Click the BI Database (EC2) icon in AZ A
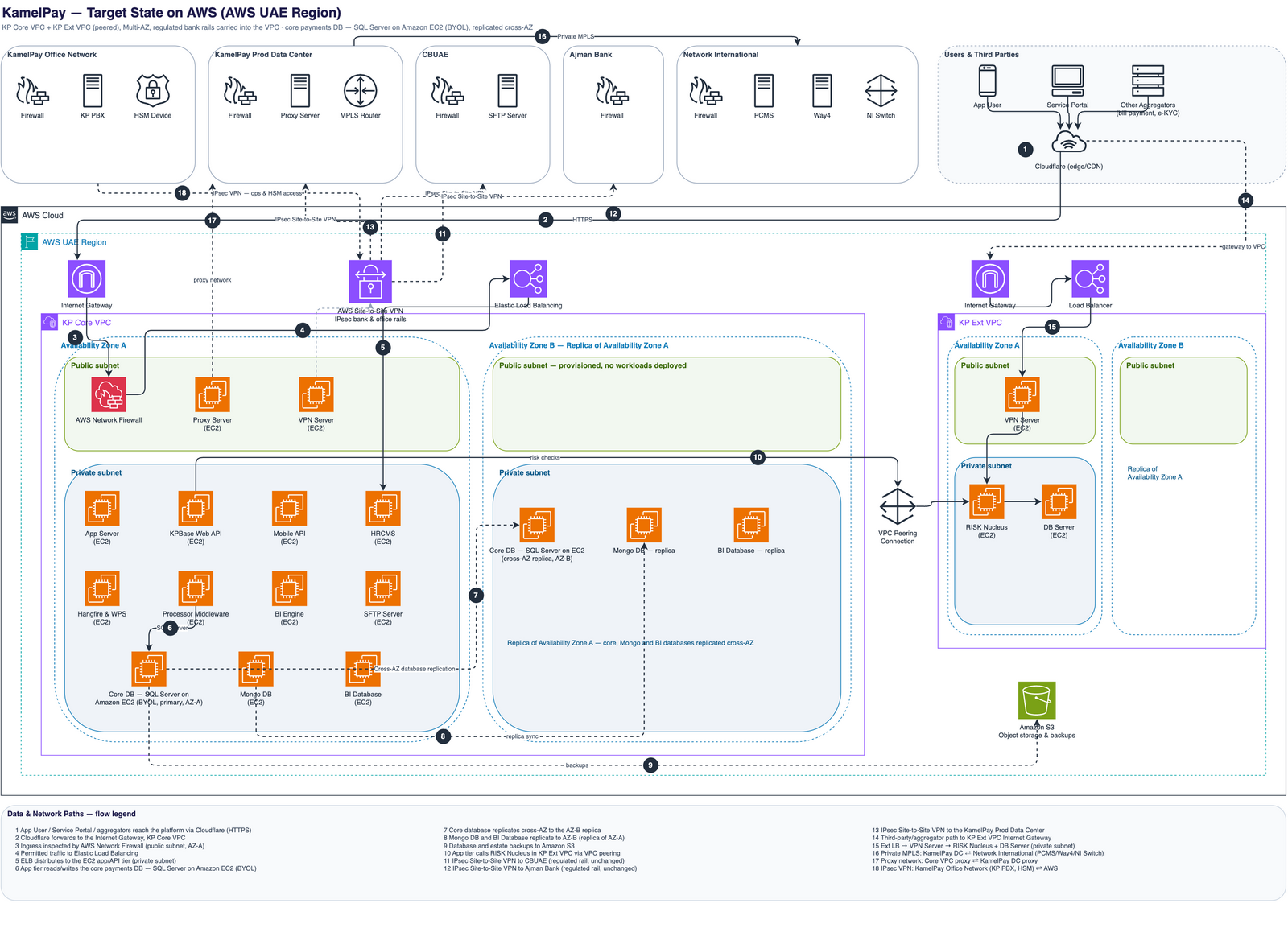Screen dimensions: 1288x928 point(363,669)
